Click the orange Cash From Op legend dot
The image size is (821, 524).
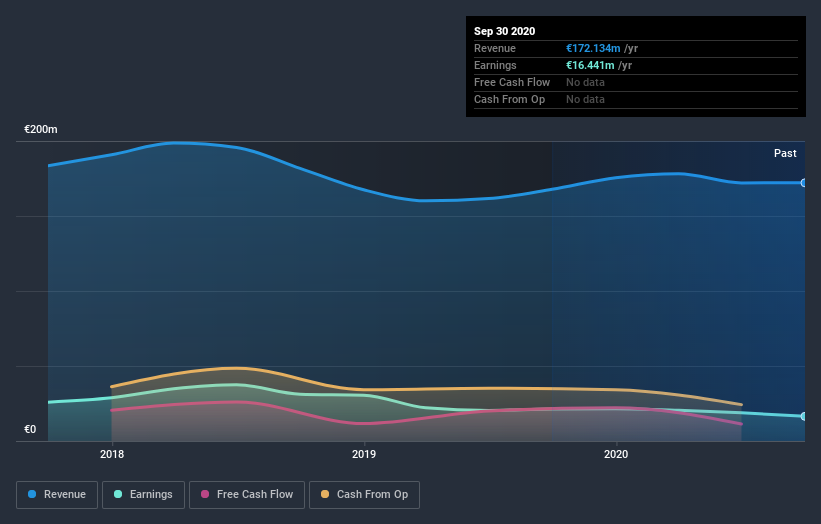click(x=325, y=494)
